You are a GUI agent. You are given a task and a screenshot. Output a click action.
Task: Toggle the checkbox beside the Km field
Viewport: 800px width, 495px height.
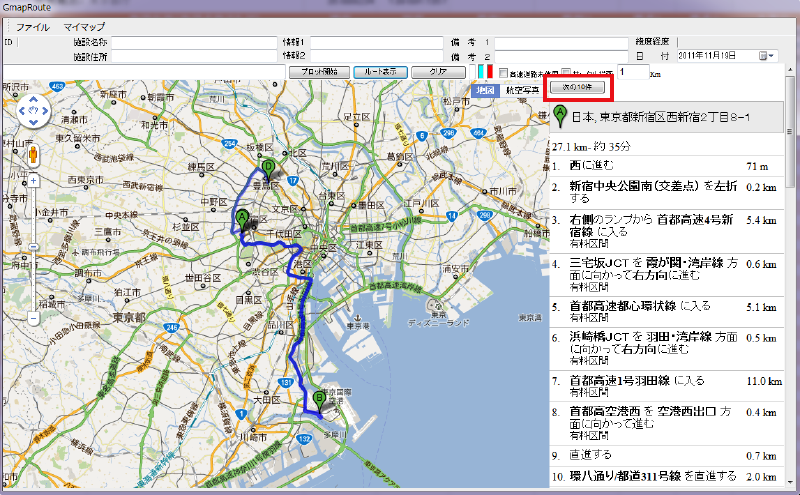(567, 73)
